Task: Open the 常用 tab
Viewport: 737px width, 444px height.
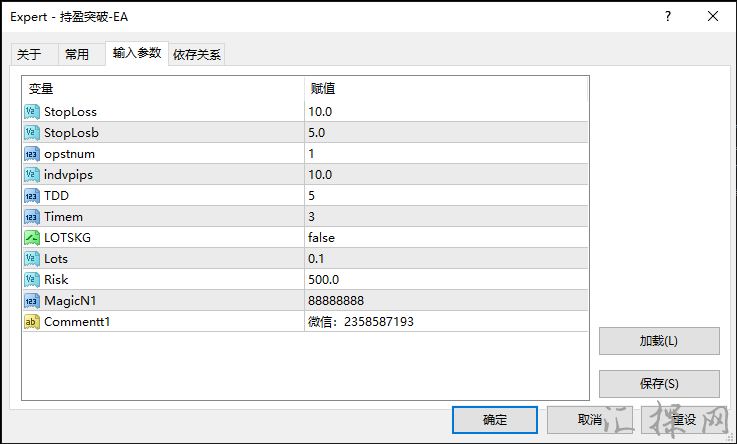Action: coord(77,54)
